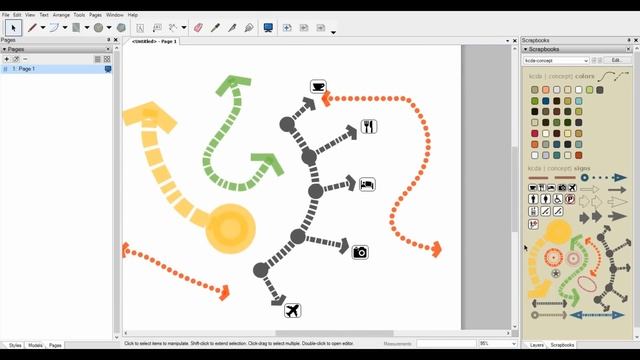Screen dimensions: 640x360
Task: Toggle presentation visibility for Page 1
Action: point(108,69)
